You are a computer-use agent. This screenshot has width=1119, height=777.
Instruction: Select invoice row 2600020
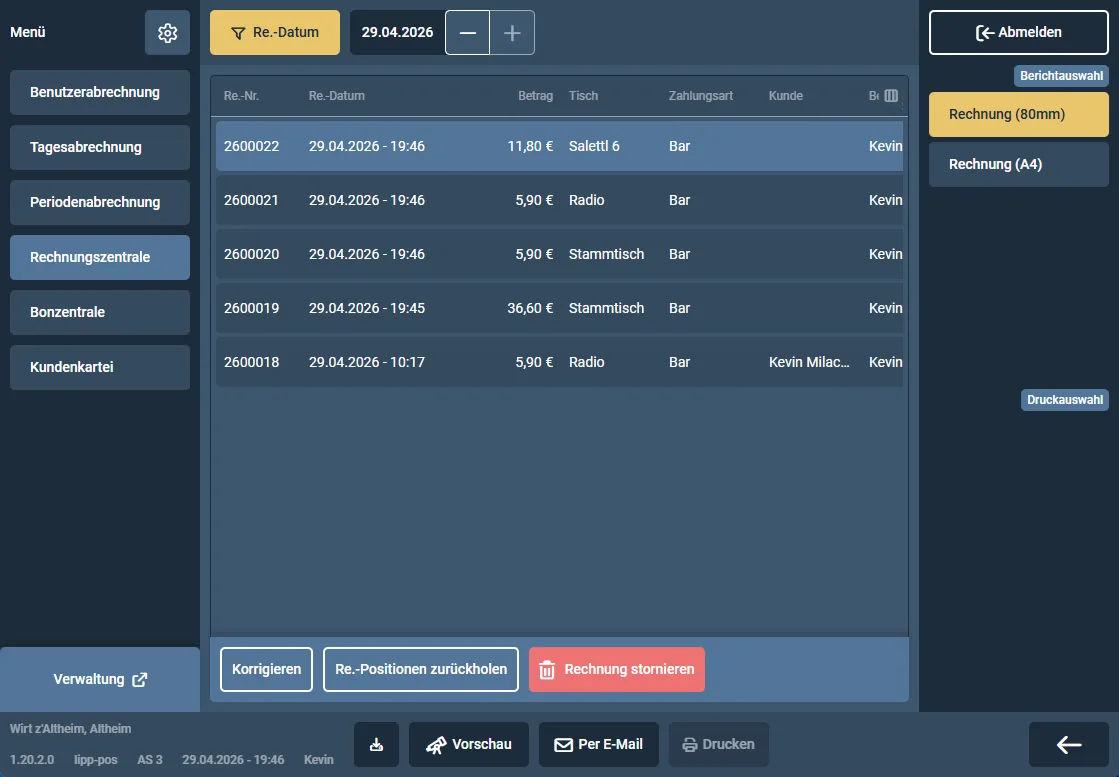[x=560, y=254]
